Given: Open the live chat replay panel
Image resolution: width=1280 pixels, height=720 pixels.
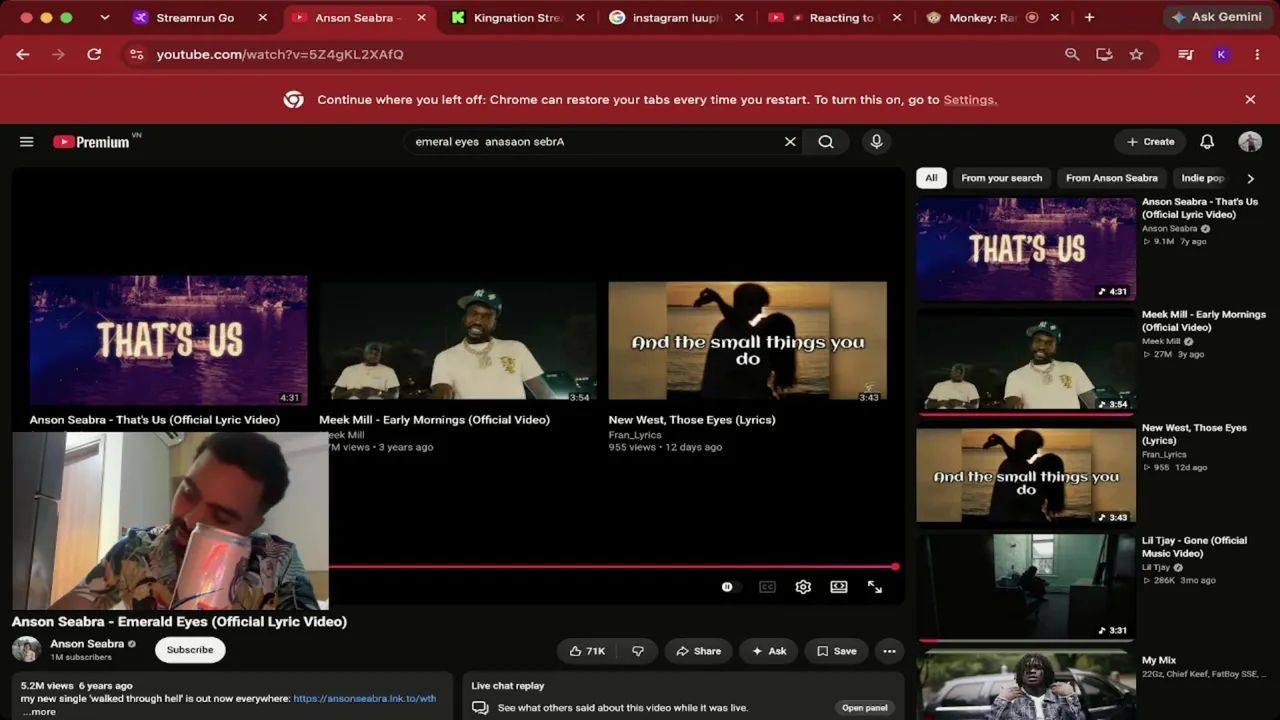Looking at the screenshot, I should 865,708.
